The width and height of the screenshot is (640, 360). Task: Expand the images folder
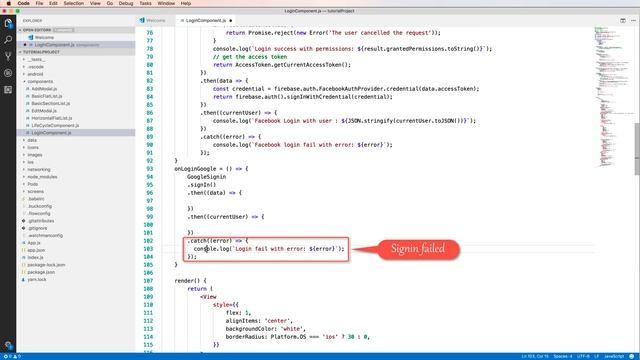point(24,155)
